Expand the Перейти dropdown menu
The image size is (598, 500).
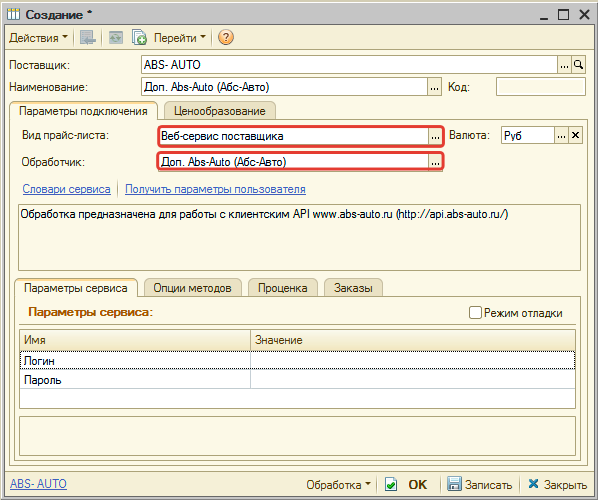tap(180, 37)
